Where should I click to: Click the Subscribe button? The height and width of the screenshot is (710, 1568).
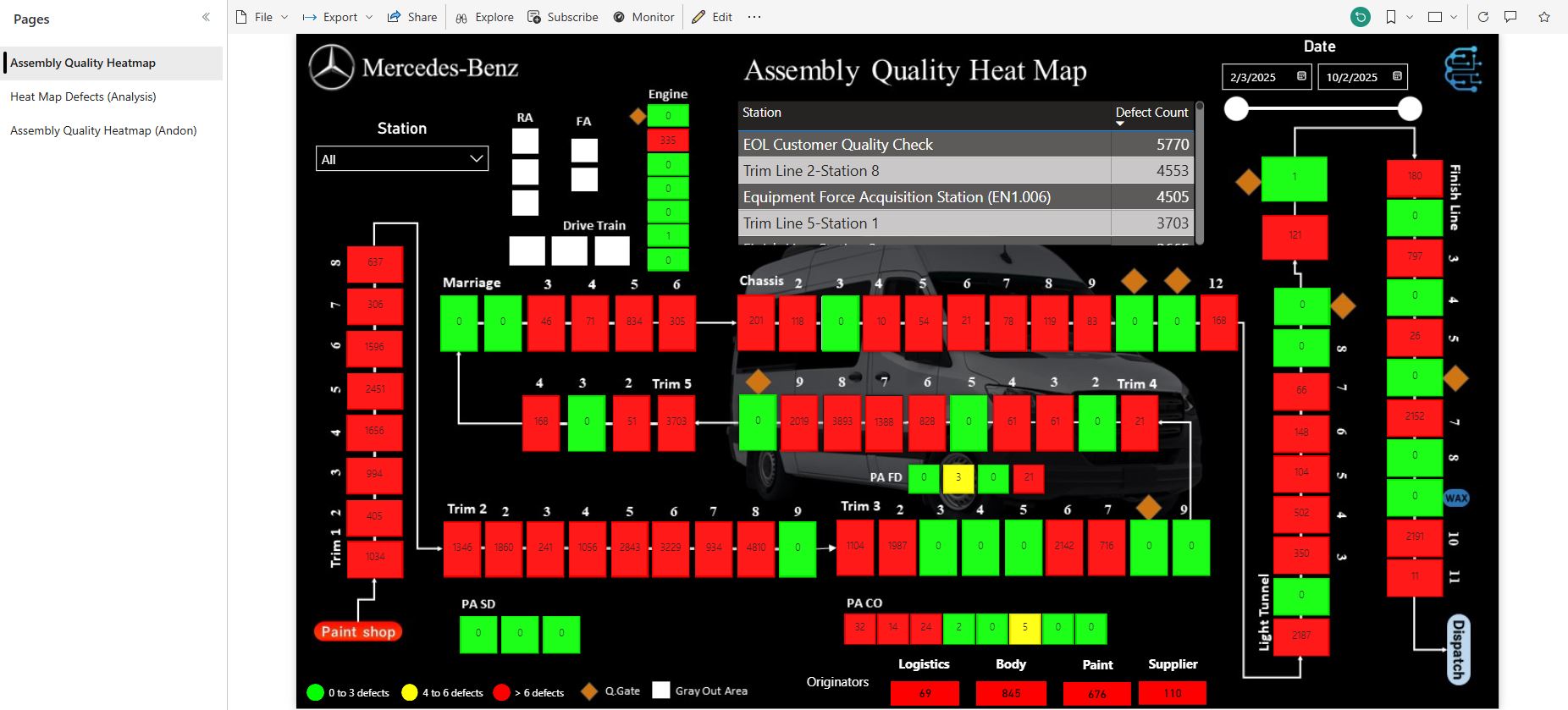coord(563,17)
